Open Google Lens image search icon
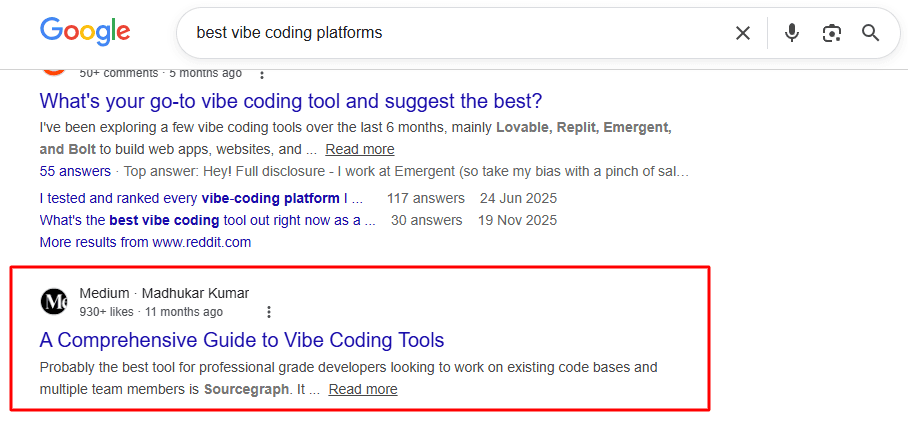This screenshot has height=423, width=908. point(832,33)
